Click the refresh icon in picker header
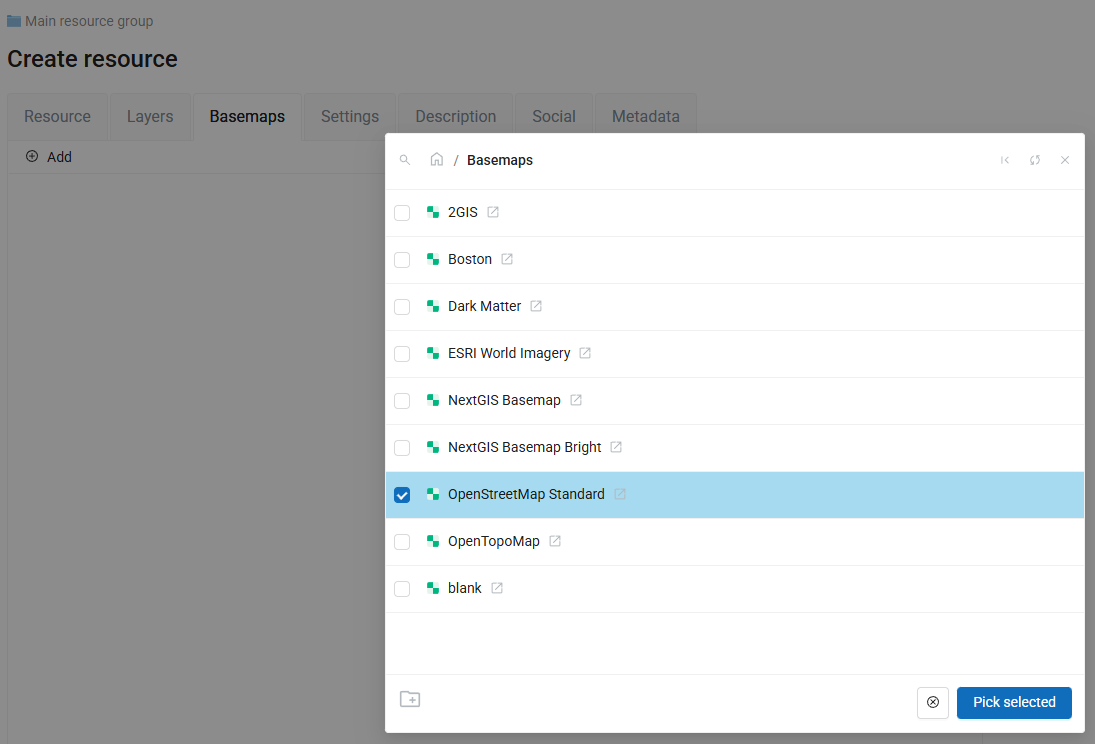1095x744 pixels. 1035,160
